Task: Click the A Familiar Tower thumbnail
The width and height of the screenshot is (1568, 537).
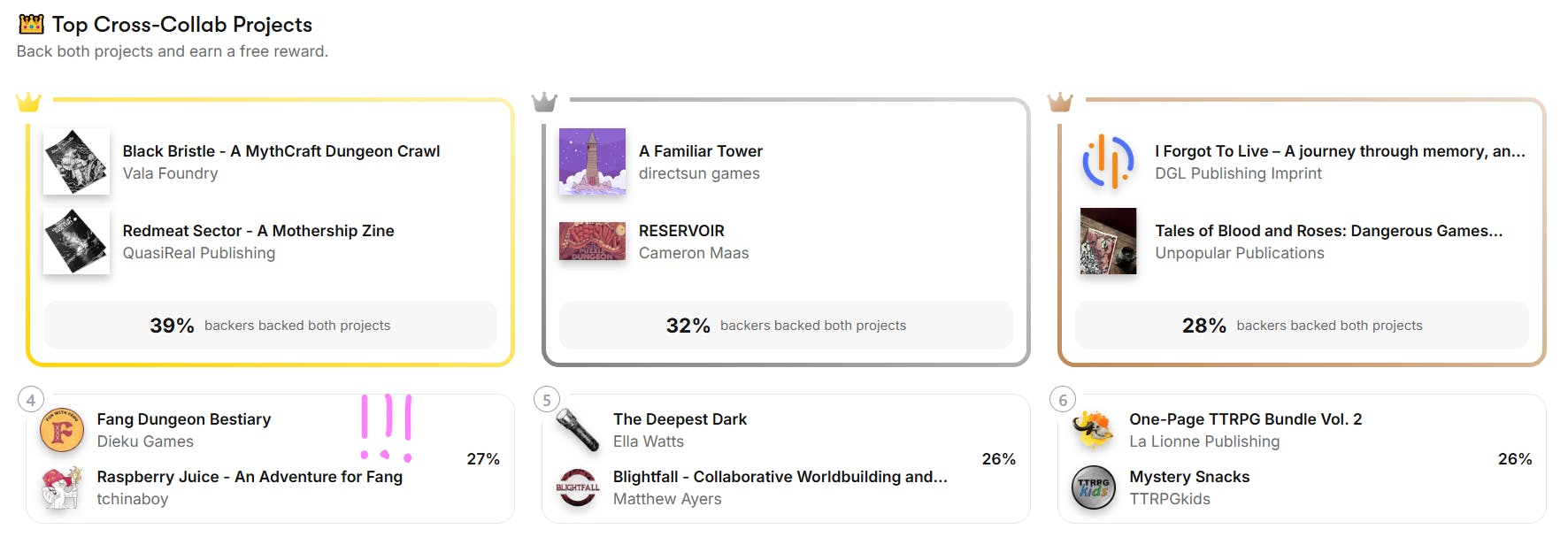Action: coord(592,162)
